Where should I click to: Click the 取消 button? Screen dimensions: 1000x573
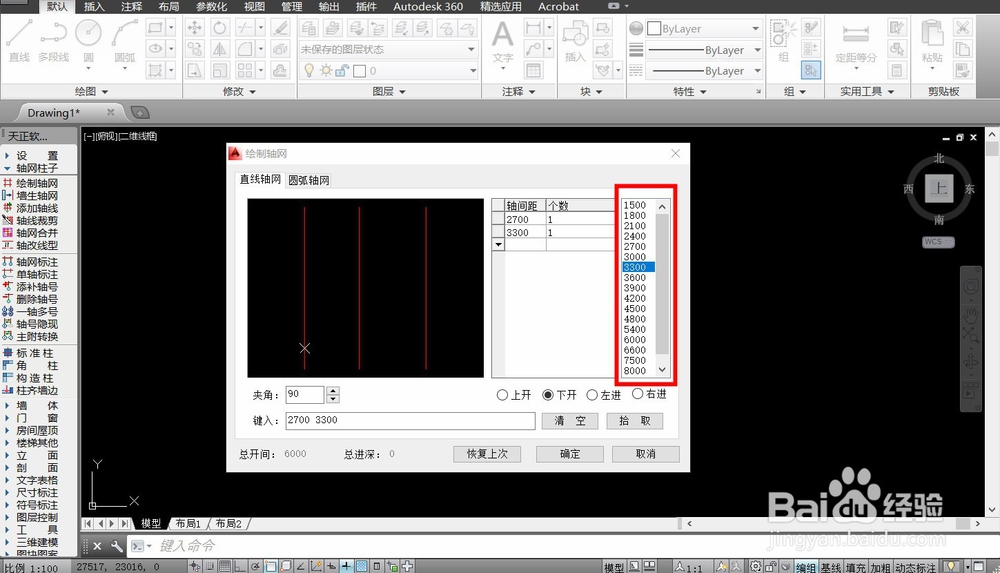[x=645, y=454]
